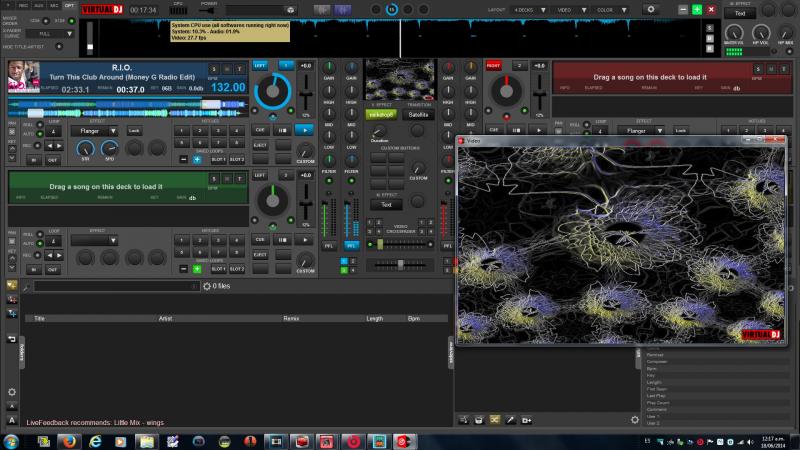Increase font size with large A icon
This screenshot has width=800, height=450.
point(12,420)
